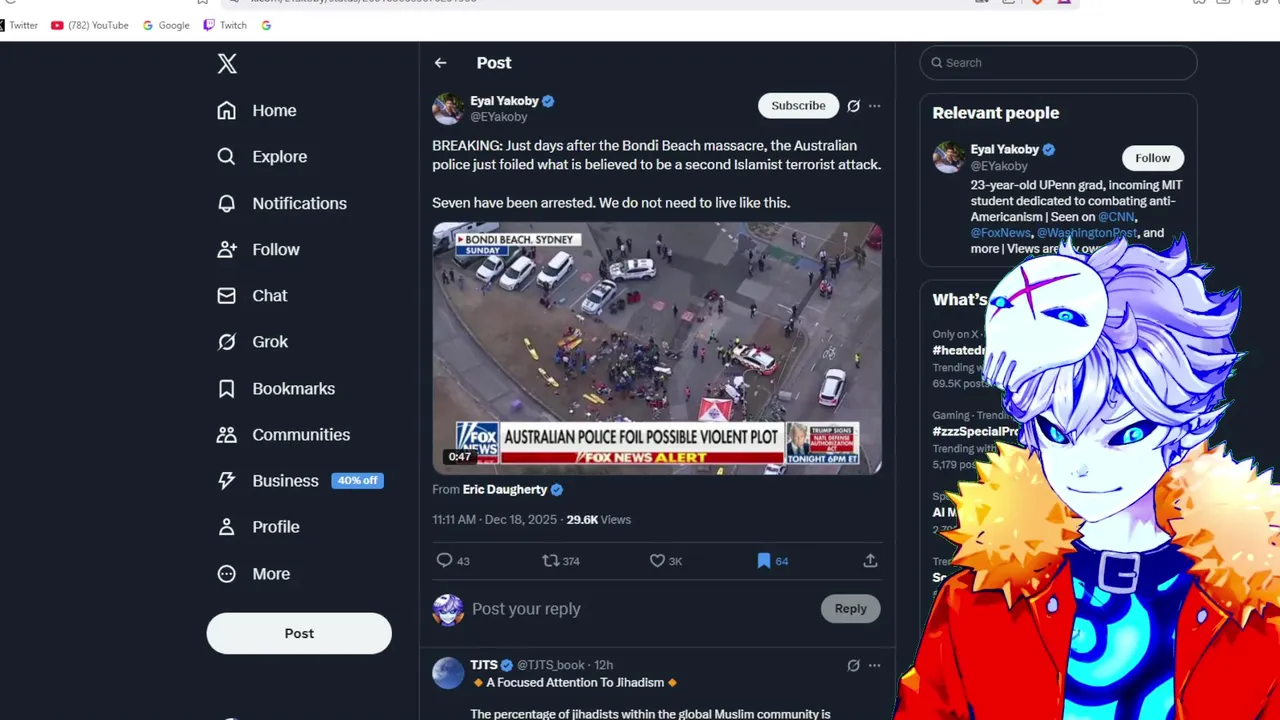The image size is (1280, 720).
Task: Toggle the bookmark icon showing 64
Action: click(x=763, y=560)
